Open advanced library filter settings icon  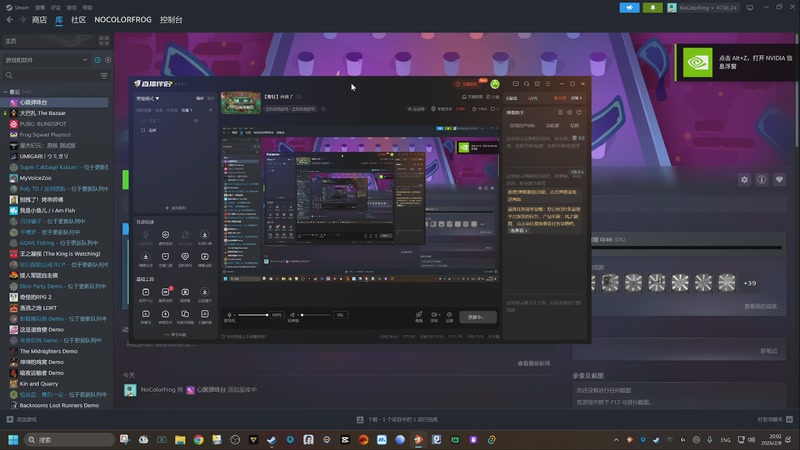104,76
